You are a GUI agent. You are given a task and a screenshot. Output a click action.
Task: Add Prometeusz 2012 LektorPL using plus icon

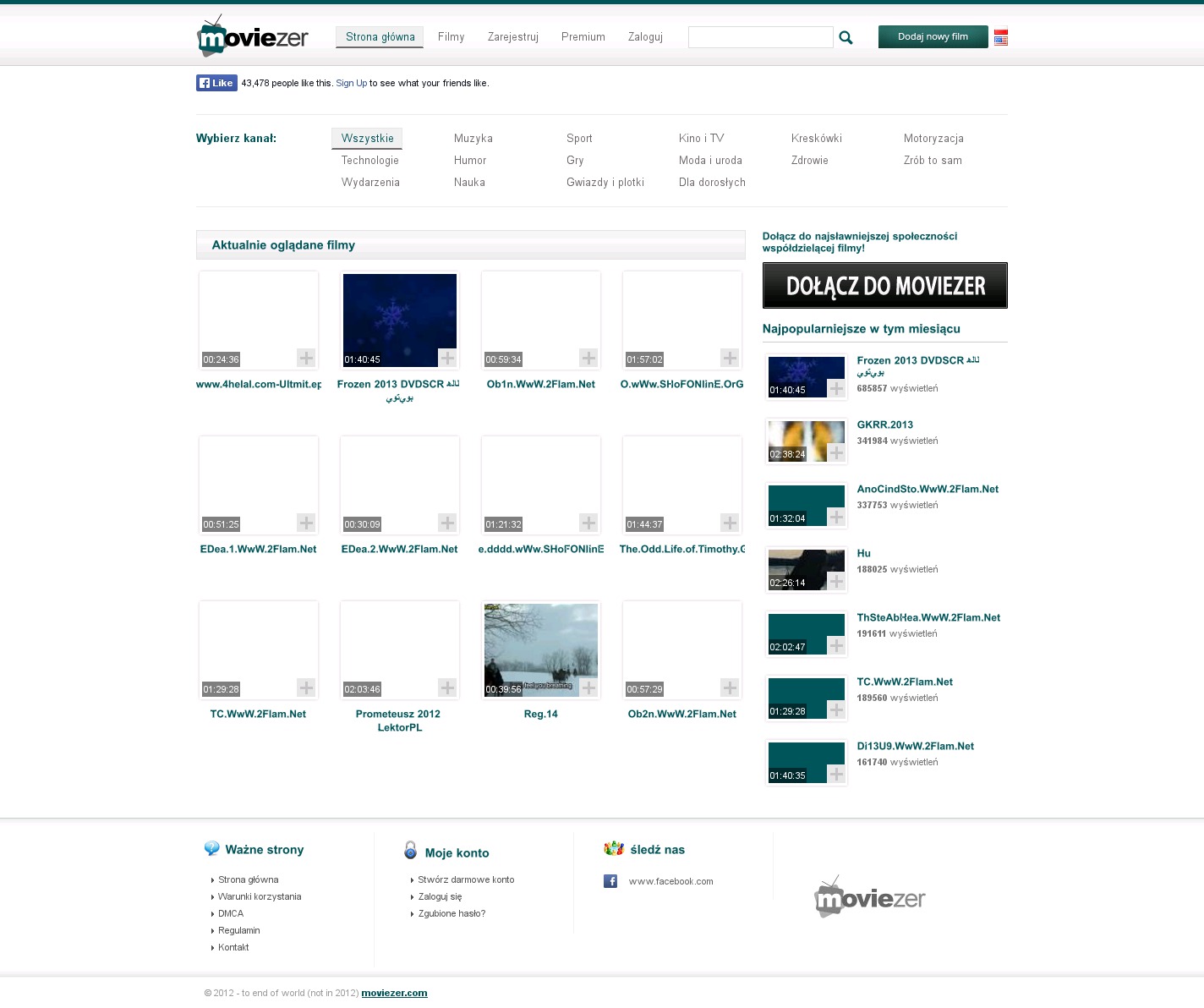pyautogui.click(x=447, y=688)
